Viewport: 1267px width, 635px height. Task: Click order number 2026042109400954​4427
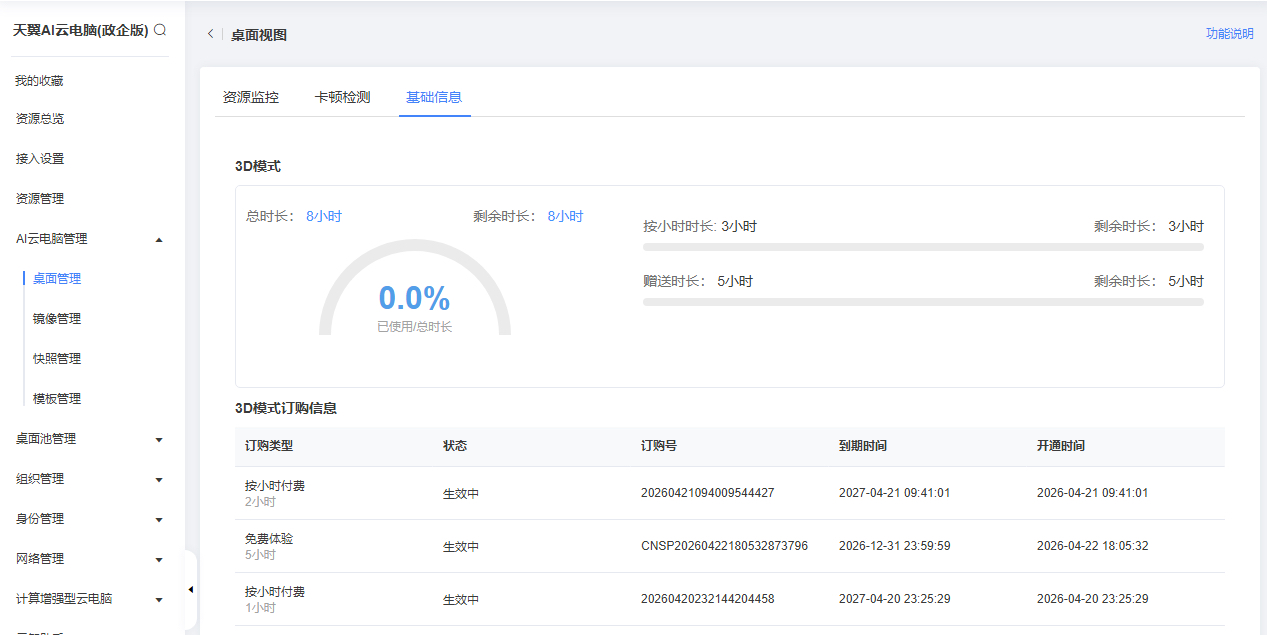[x=707, y=493]
